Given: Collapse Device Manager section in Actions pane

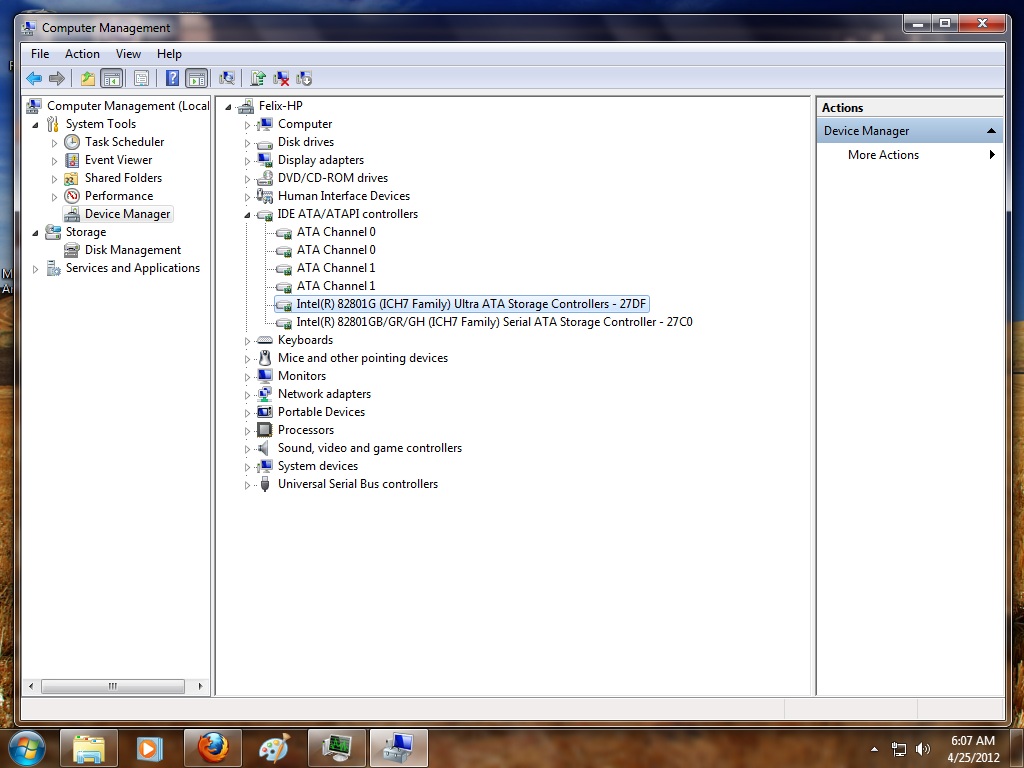Looking at the screenshot, I should point(991,131).
